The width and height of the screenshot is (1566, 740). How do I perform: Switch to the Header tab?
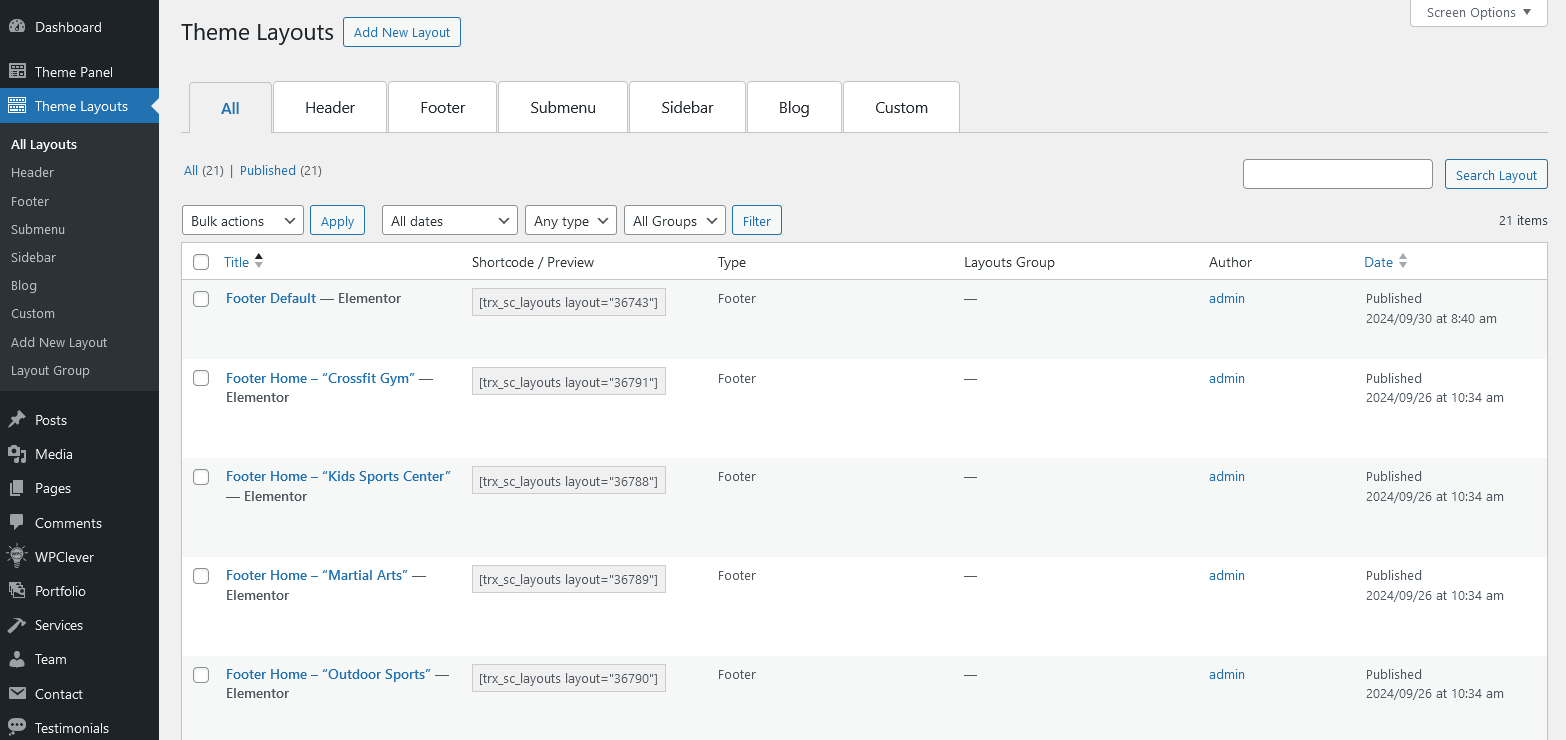click(330, 107)
